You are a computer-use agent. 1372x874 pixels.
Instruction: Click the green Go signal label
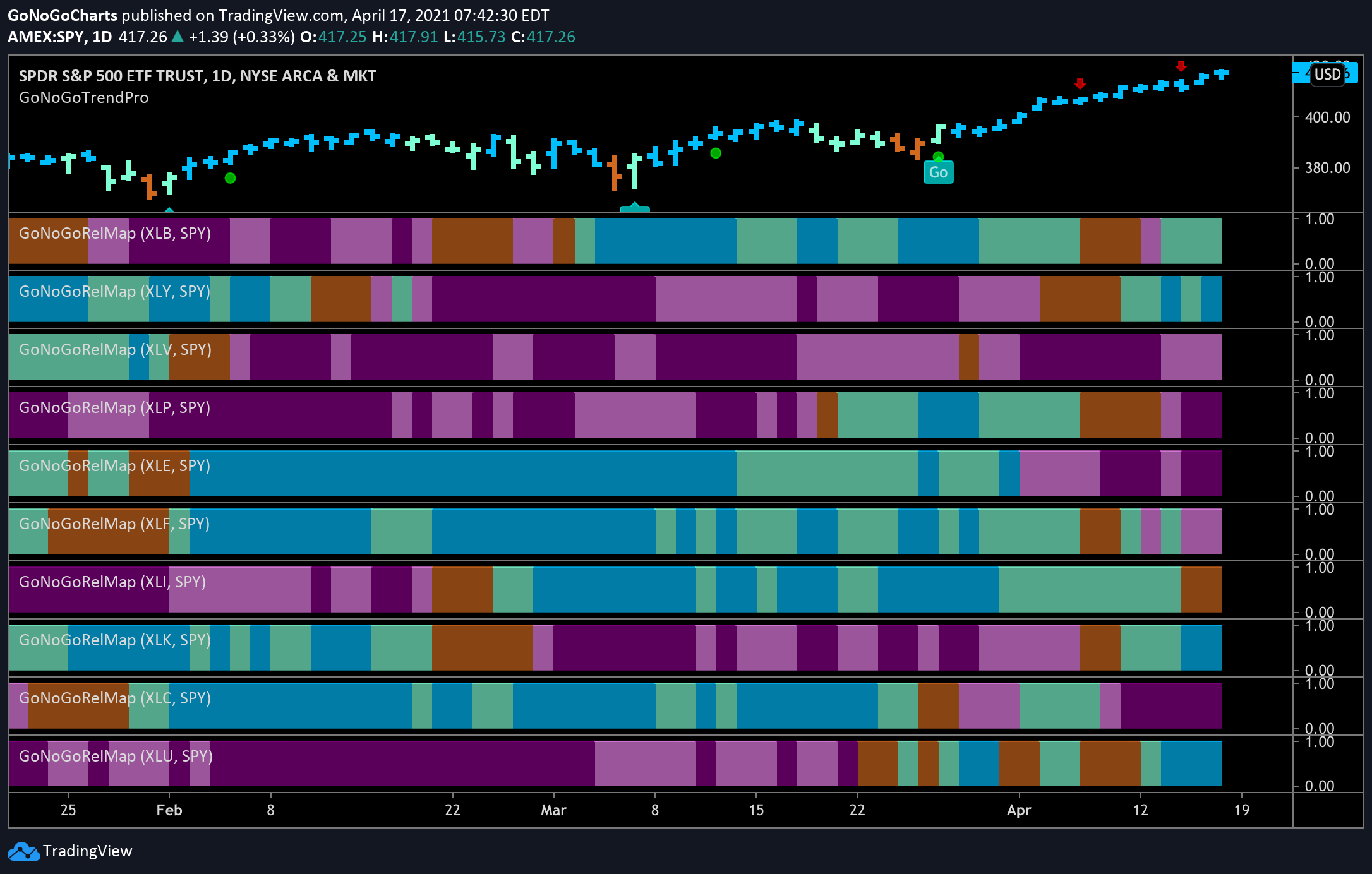pyautogui.click(x=938, y=172)
